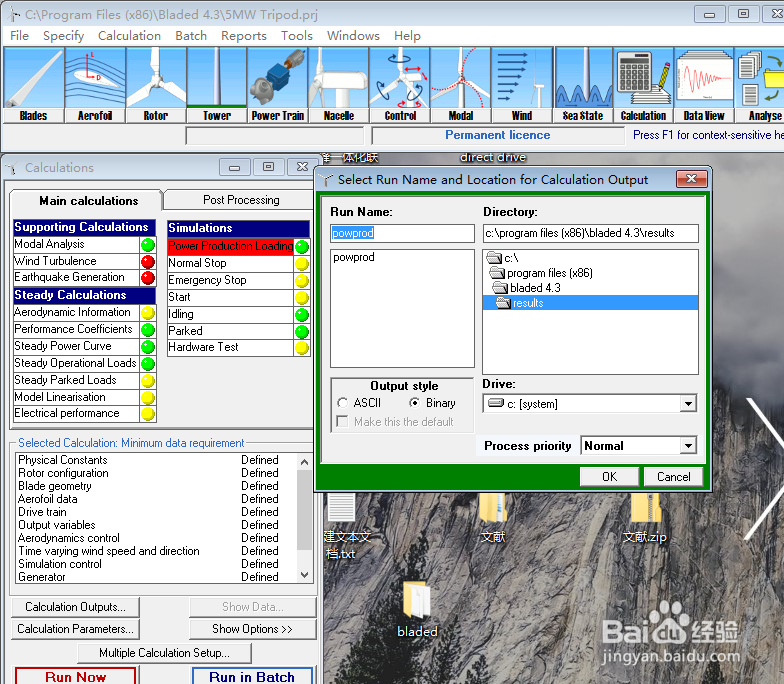Open the Calculation menu
Viewport: 784px width, 684px height.
(130, 36)
